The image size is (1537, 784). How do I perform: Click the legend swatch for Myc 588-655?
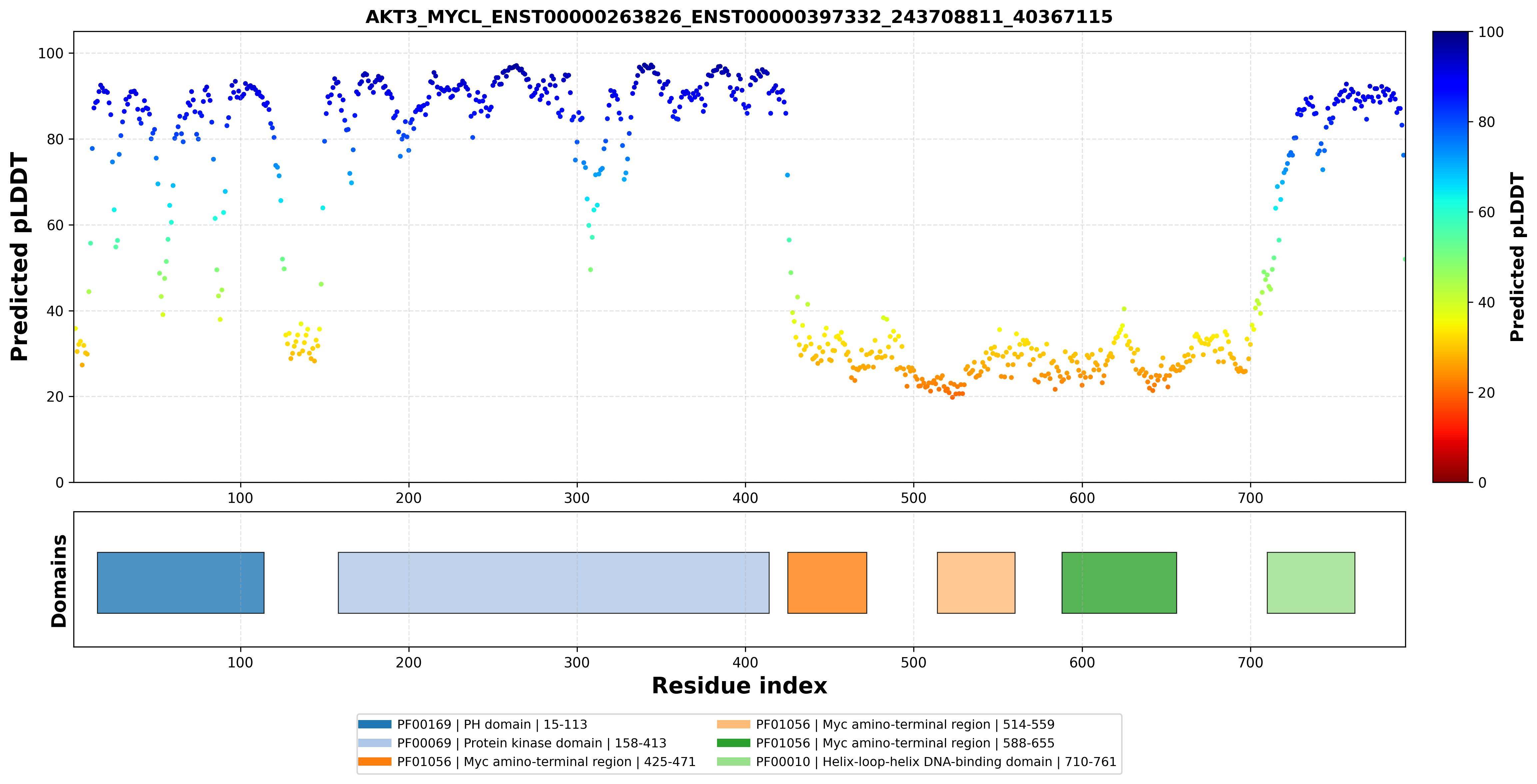click(x=733, y=743)
